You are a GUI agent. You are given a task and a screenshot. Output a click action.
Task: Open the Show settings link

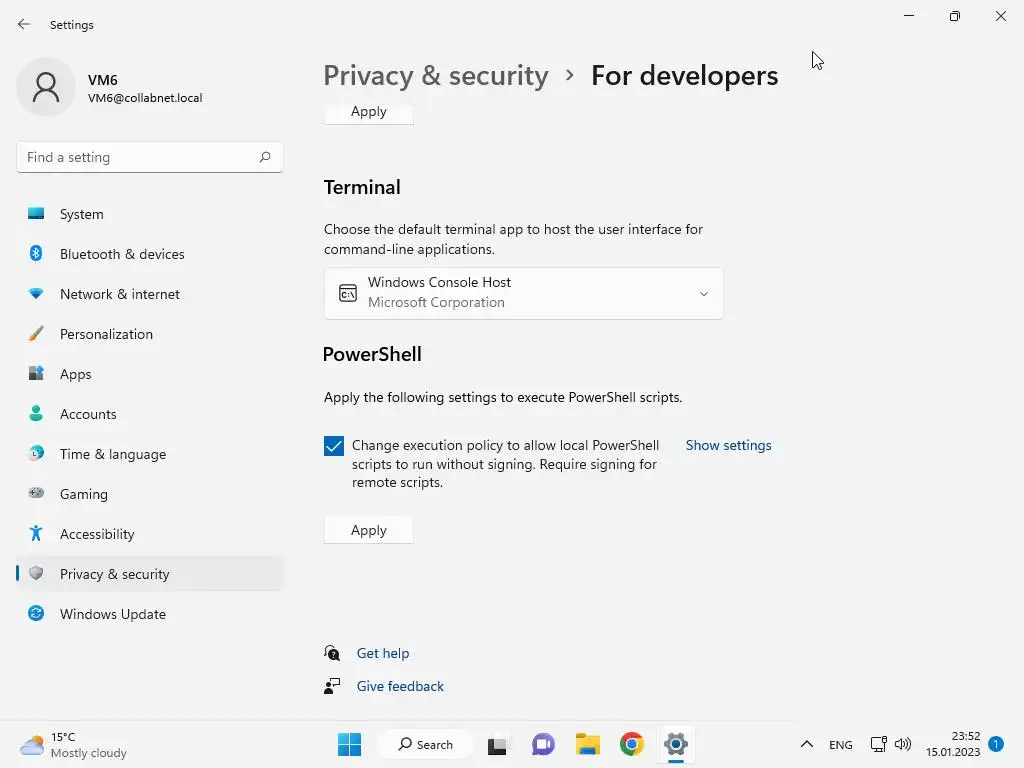pyautogui.click(x=728, y=446)
